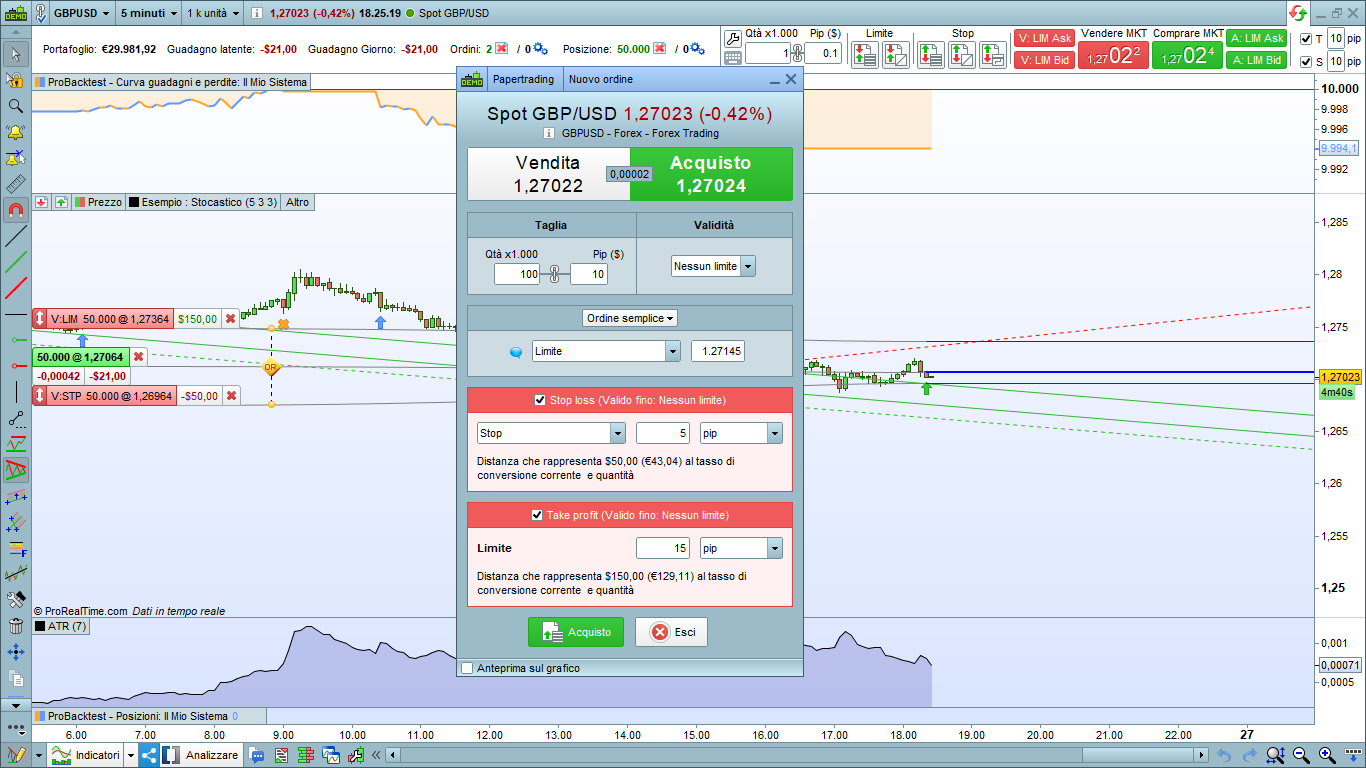Open the Stop loss pip unit dropdown
Screen dimensions: 1366x768
[741, 433]
